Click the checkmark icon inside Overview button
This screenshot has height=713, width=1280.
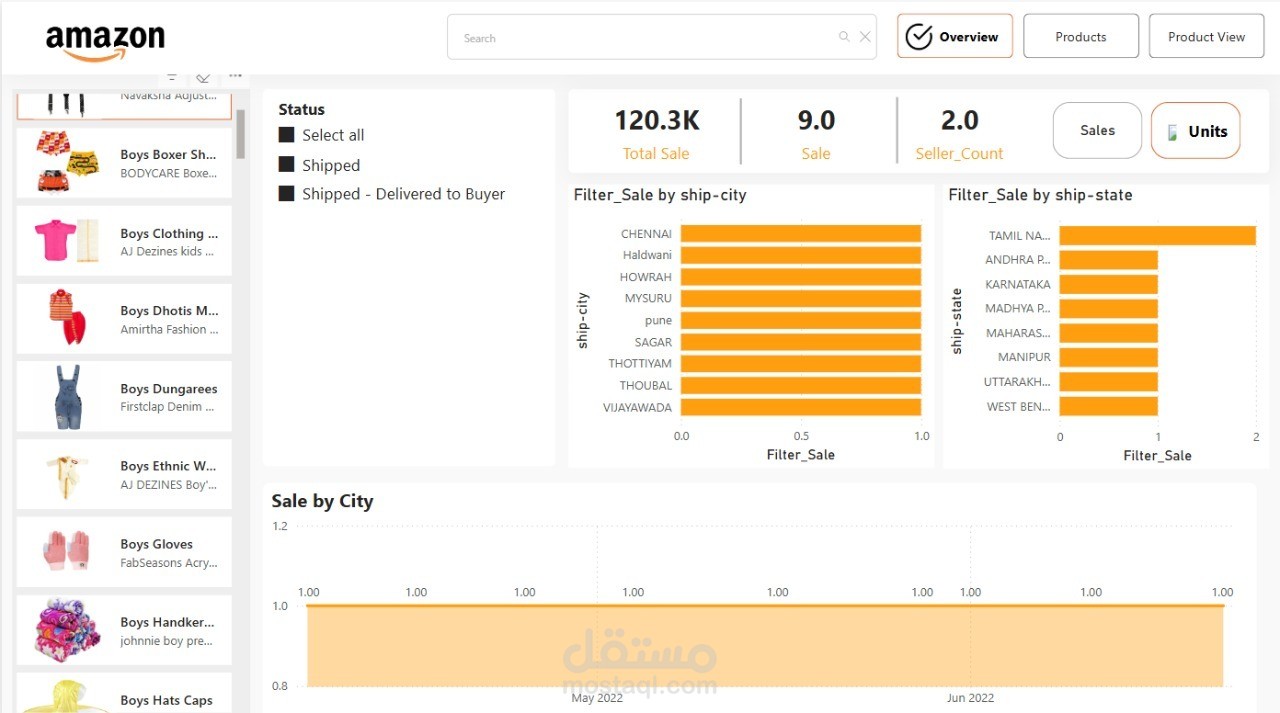[x=921, y=36]
